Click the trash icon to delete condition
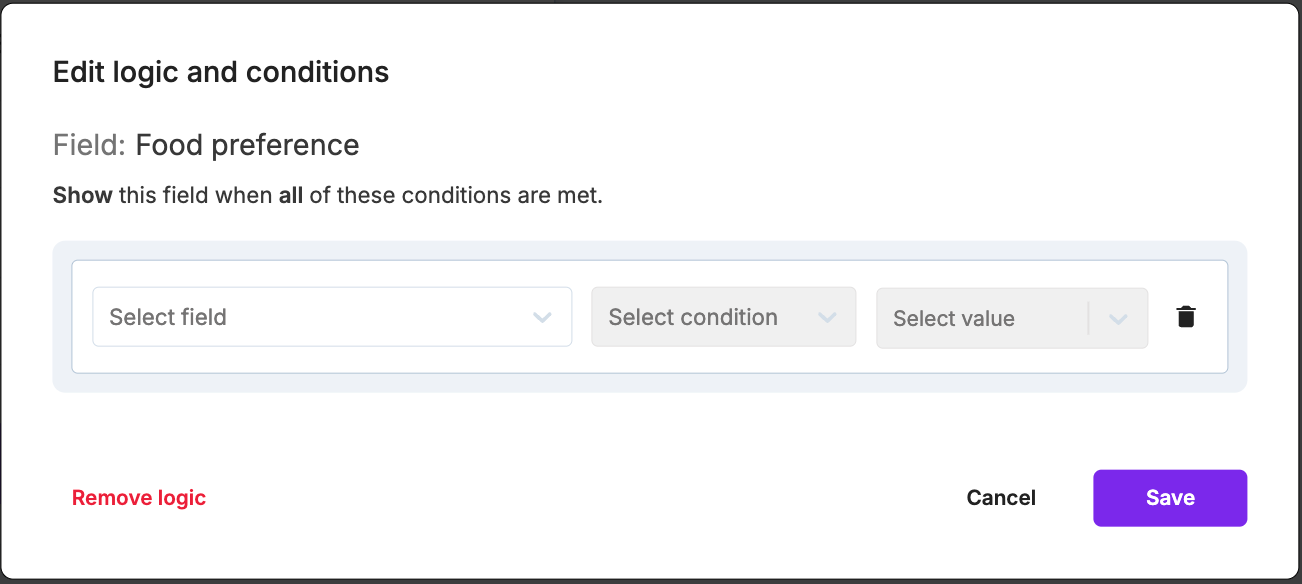Viewport: 1302px width, 584px height. tap(1186, 317)
